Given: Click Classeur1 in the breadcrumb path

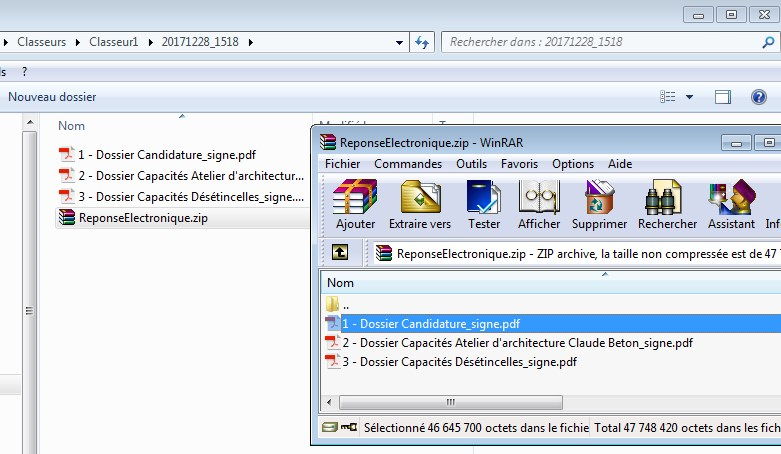Looking at the screenshot, I should point(114,42).
